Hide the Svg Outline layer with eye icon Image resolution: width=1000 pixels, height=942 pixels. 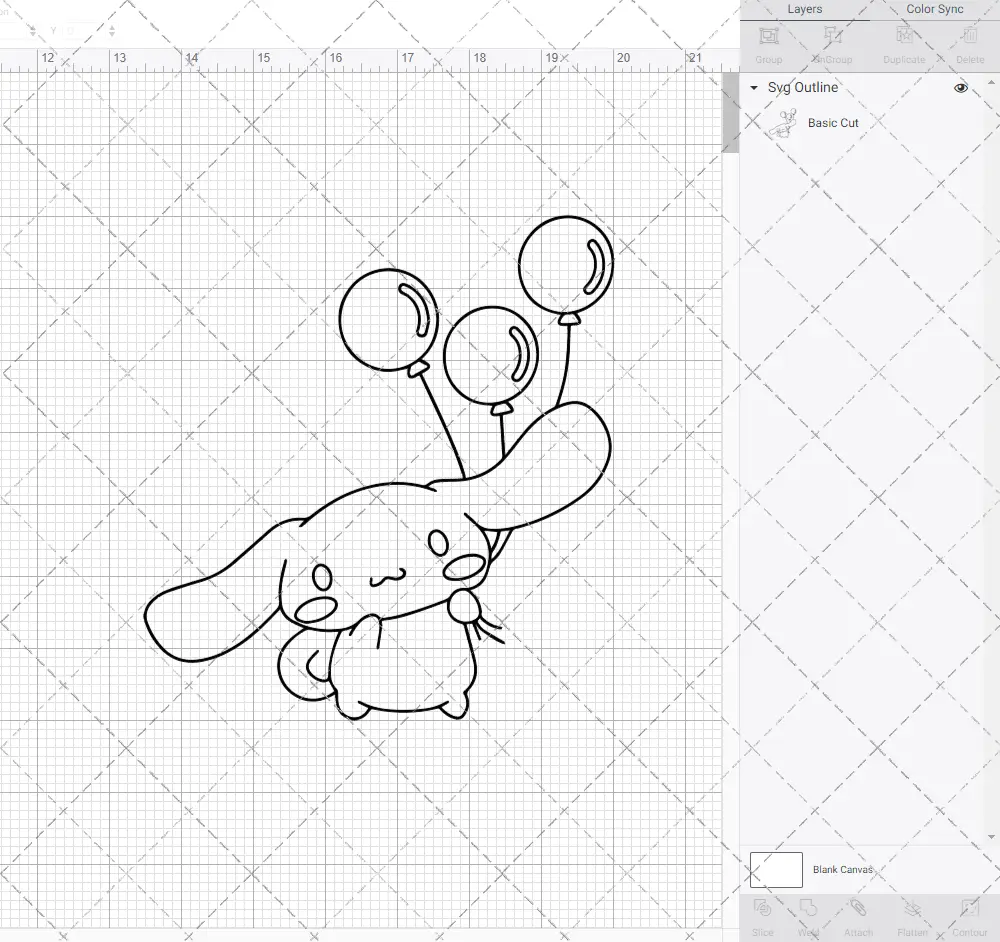(x=960, y=88)
